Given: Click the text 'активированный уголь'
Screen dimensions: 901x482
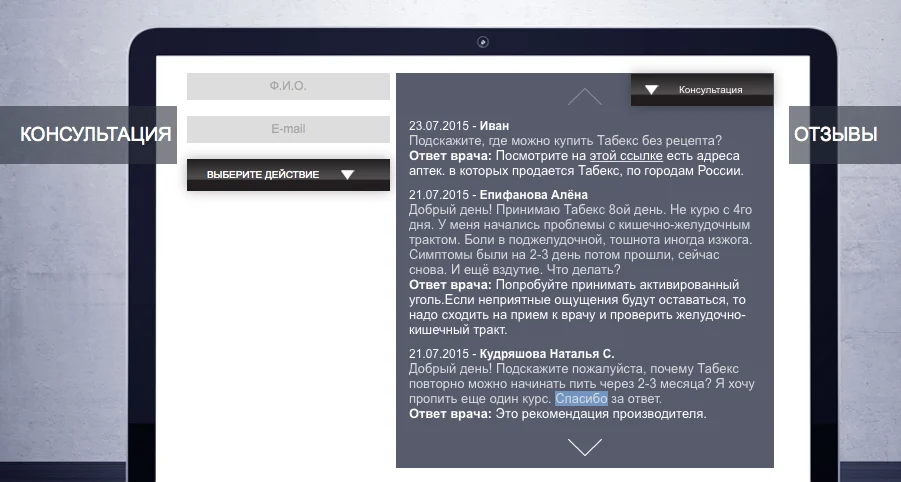Looking at the screenshot, I should [x=574, y=292].
